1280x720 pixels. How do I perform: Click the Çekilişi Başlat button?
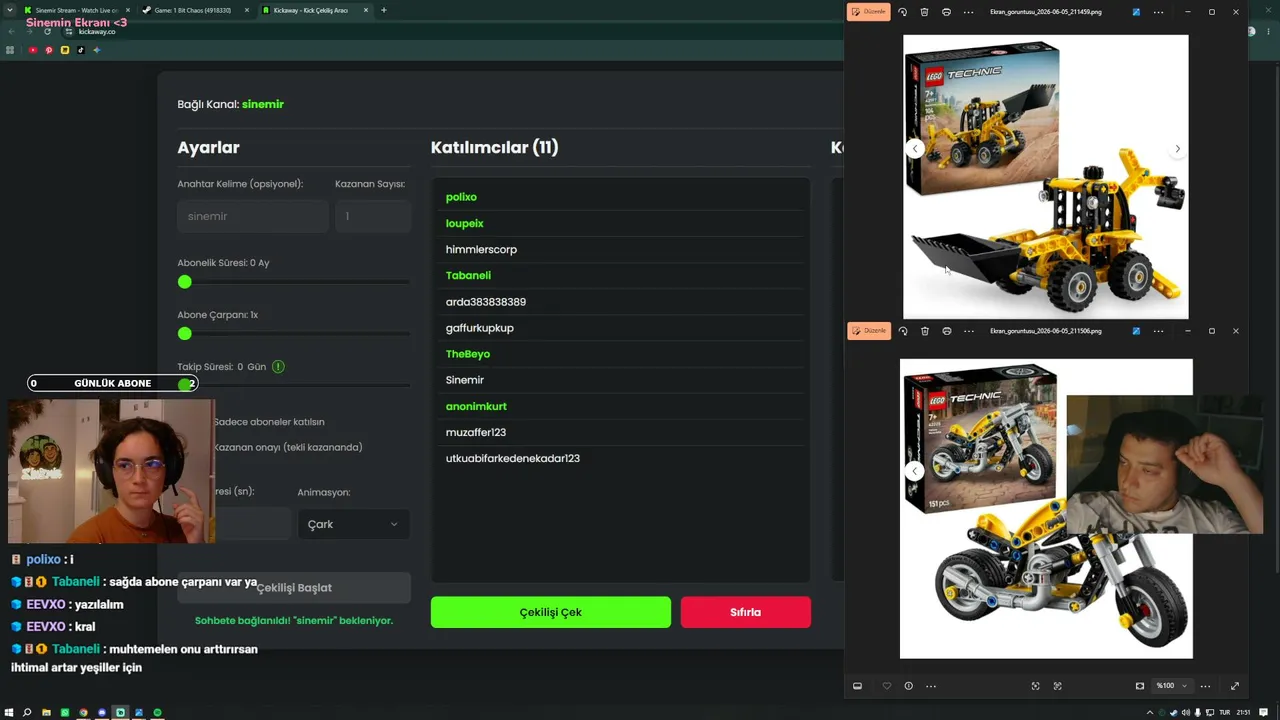coord(294,588)
